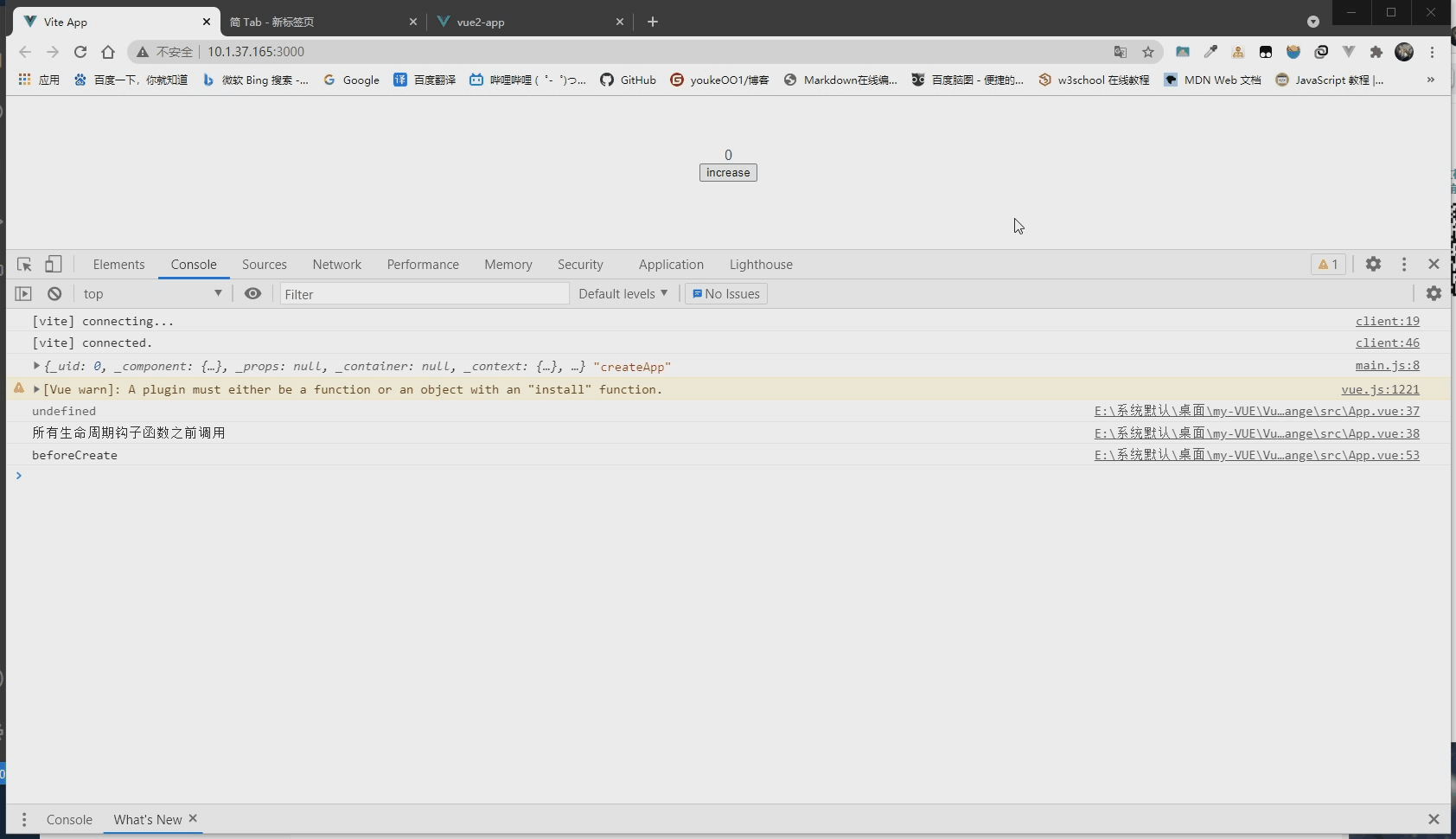The image size is (1456, 839).
Task: Bookmark this page with the star
Action: coord(1148,52)
